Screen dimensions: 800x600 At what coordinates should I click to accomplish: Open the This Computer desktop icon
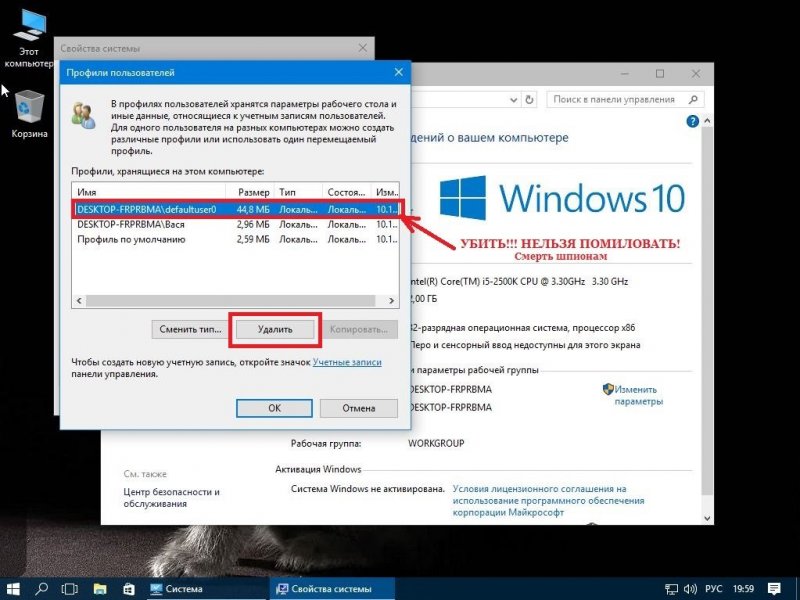pyautogui.click(x=29, y=38)
